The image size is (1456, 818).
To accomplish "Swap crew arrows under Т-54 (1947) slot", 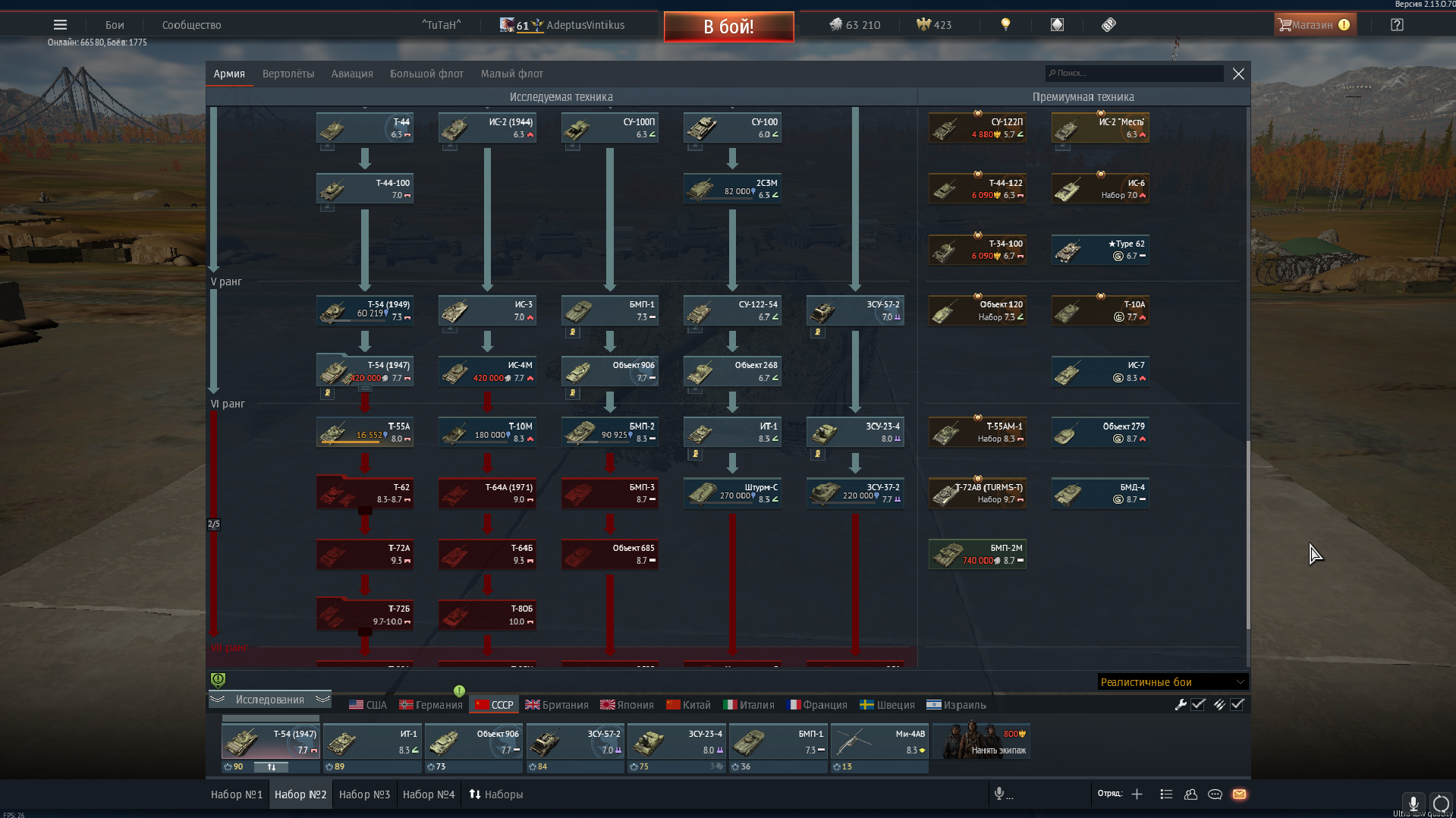I will coord(271,766).
